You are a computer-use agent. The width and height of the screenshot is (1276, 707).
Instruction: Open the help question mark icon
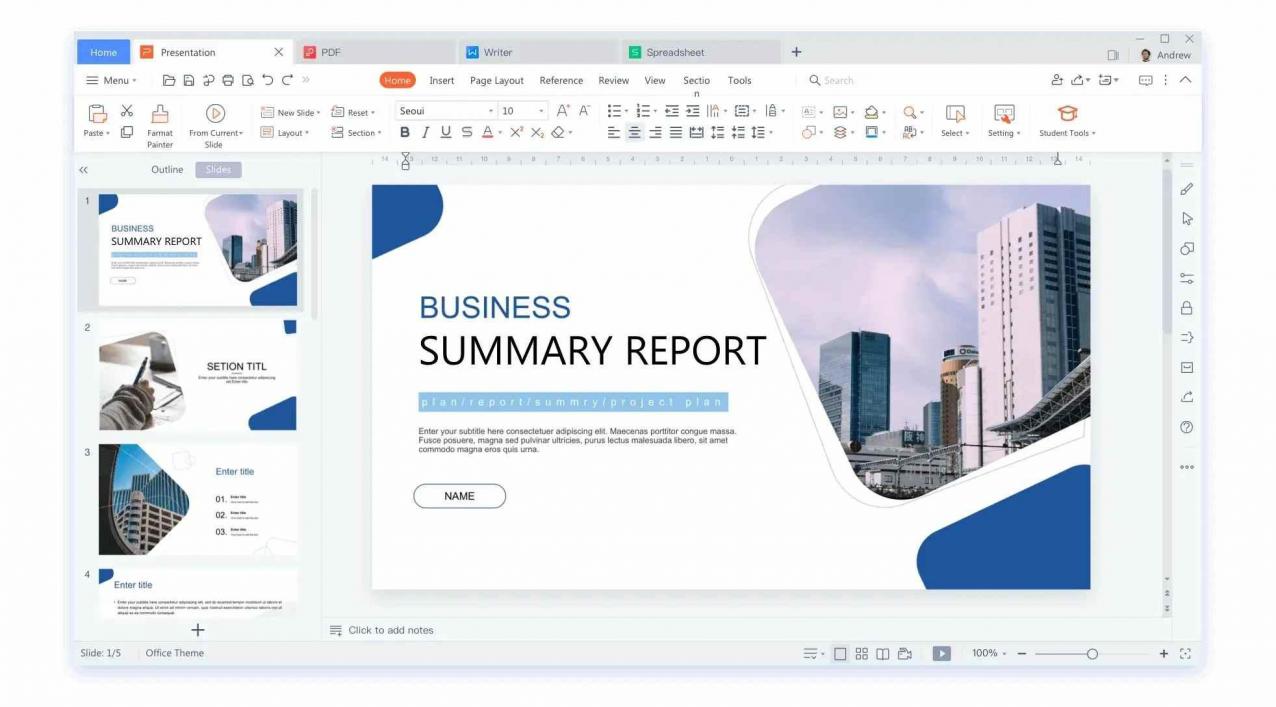[x=1186, y=427]
